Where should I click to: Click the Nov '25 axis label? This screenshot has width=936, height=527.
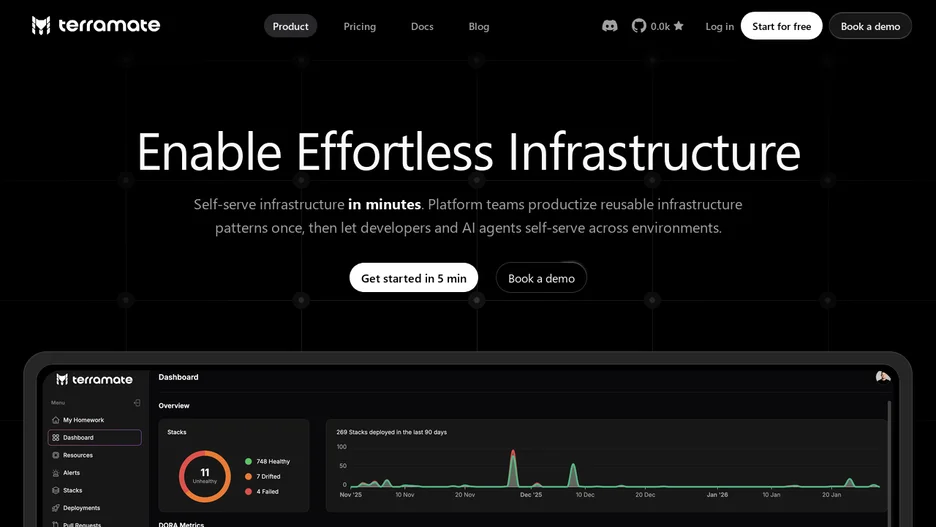350,495
